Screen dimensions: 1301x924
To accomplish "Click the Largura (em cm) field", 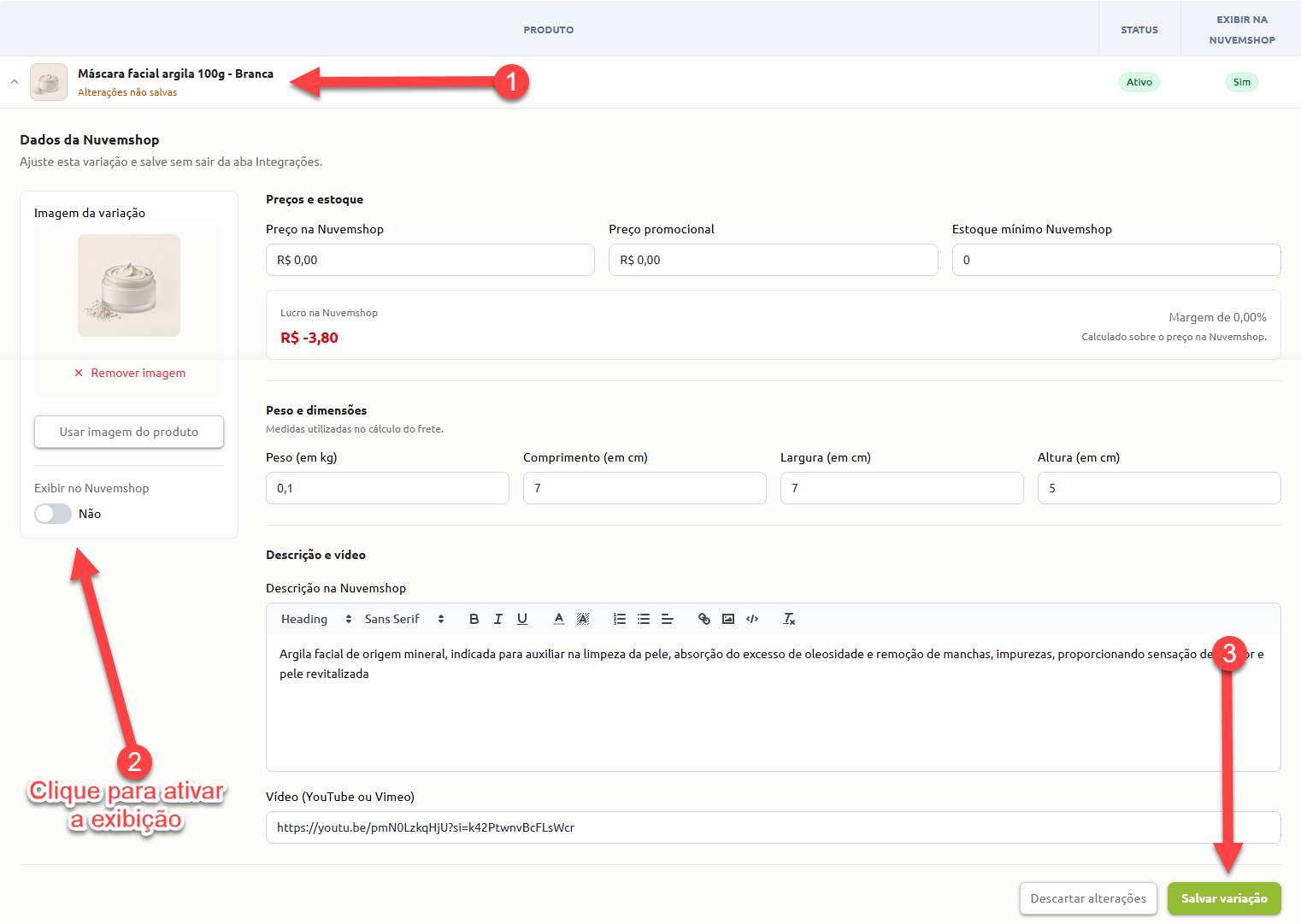I will [x=902, y=488].
